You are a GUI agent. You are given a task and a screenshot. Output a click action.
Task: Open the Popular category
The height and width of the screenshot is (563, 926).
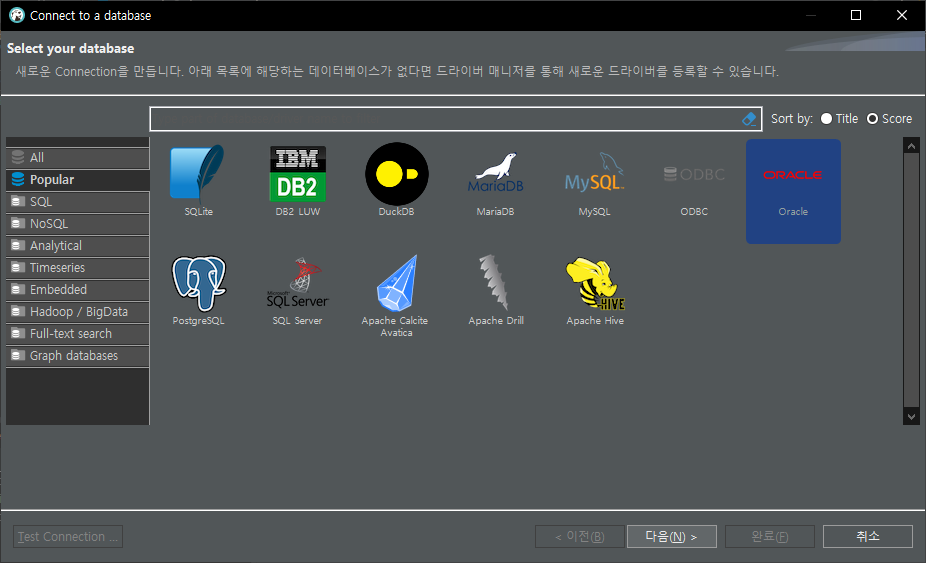tap(77, 180)
